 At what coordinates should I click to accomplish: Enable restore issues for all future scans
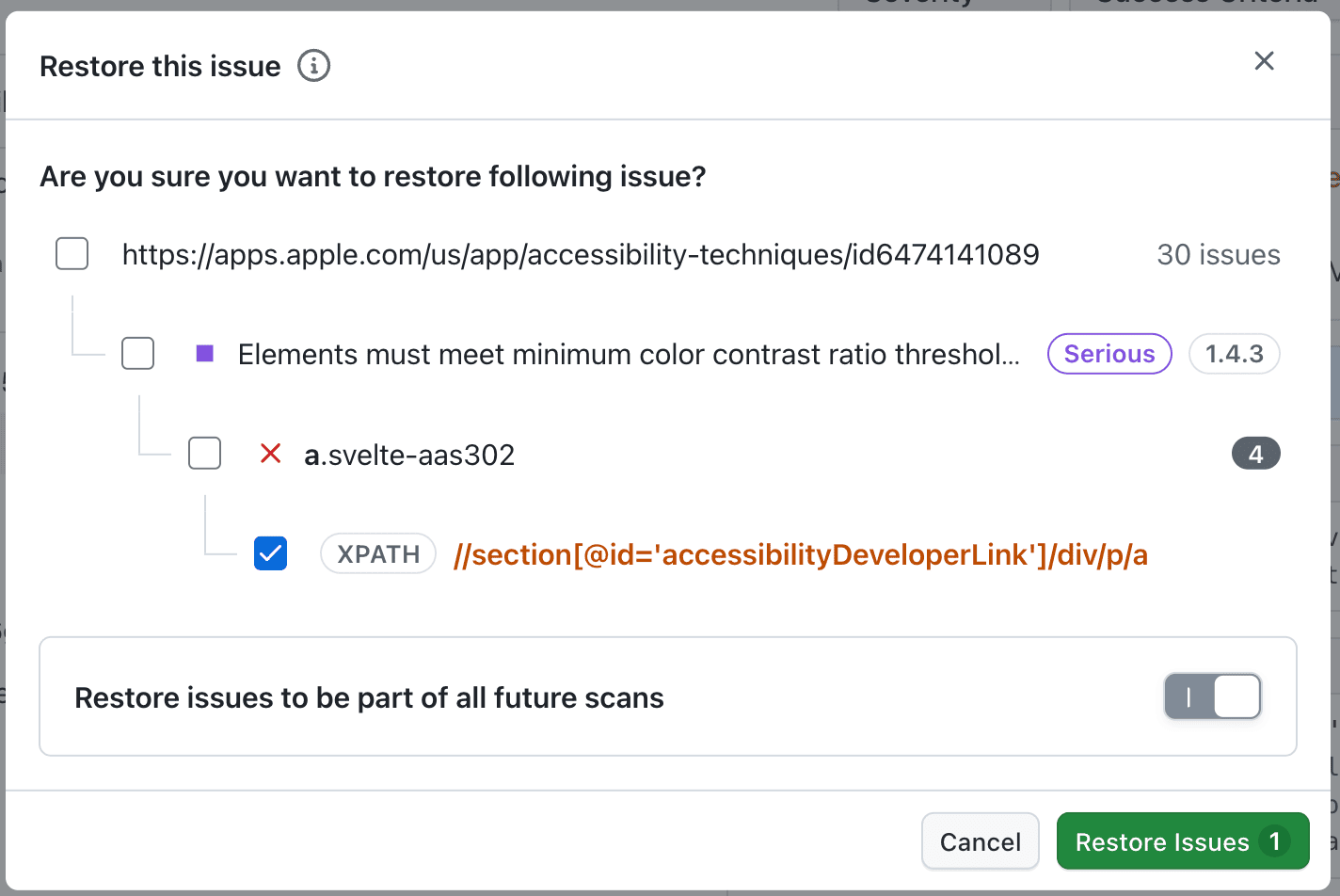pyautogui.click(x=1212, y=696)
